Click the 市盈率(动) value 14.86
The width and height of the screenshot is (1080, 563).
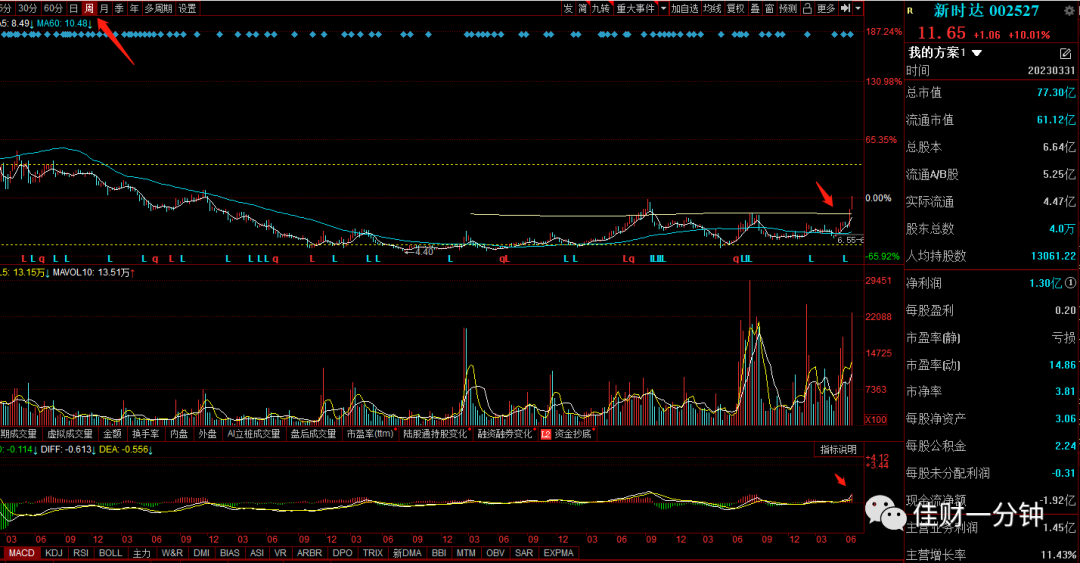pos(1062,365)
